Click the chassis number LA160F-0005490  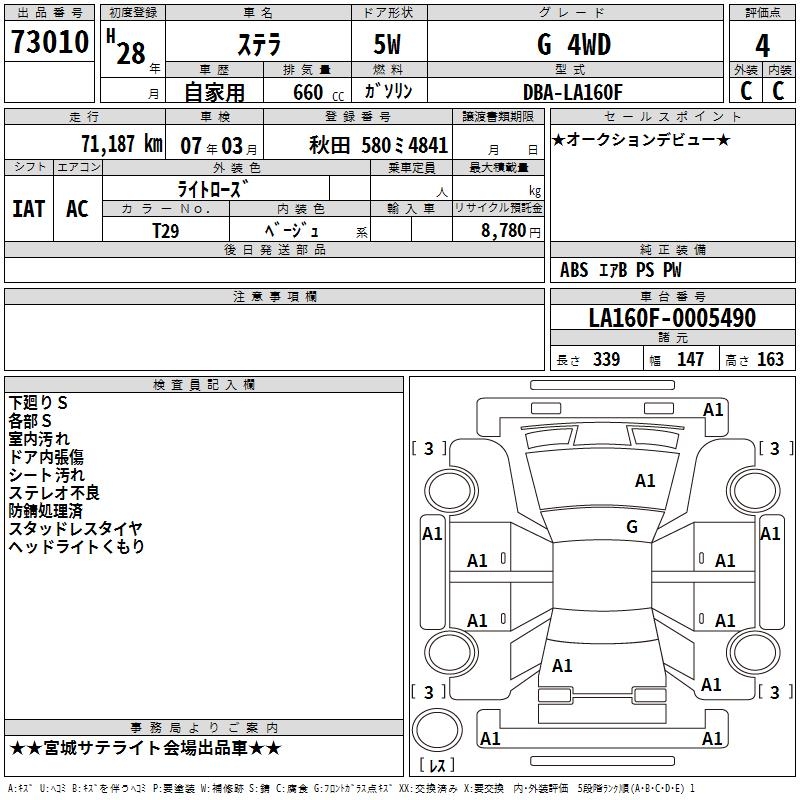(672, 317)
